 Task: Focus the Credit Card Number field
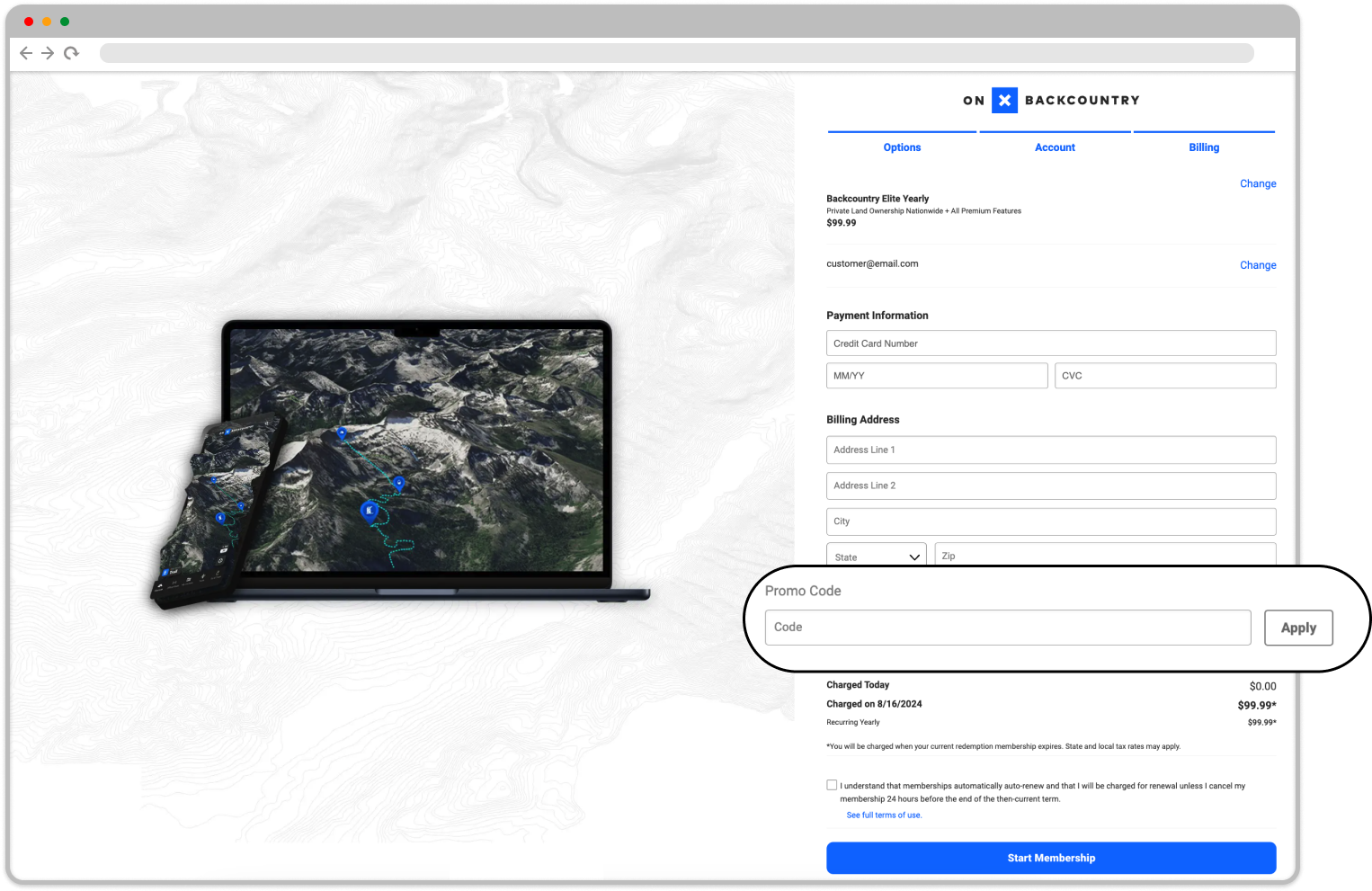pos(1051,343)
